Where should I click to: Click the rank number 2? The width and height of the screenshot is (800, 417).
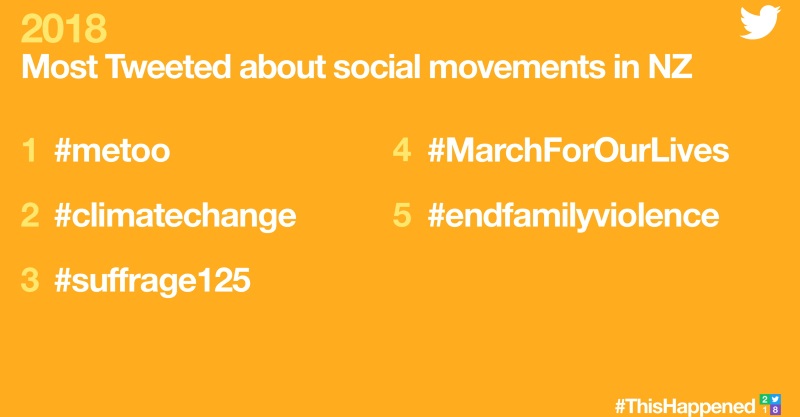[x=30, y=215]
